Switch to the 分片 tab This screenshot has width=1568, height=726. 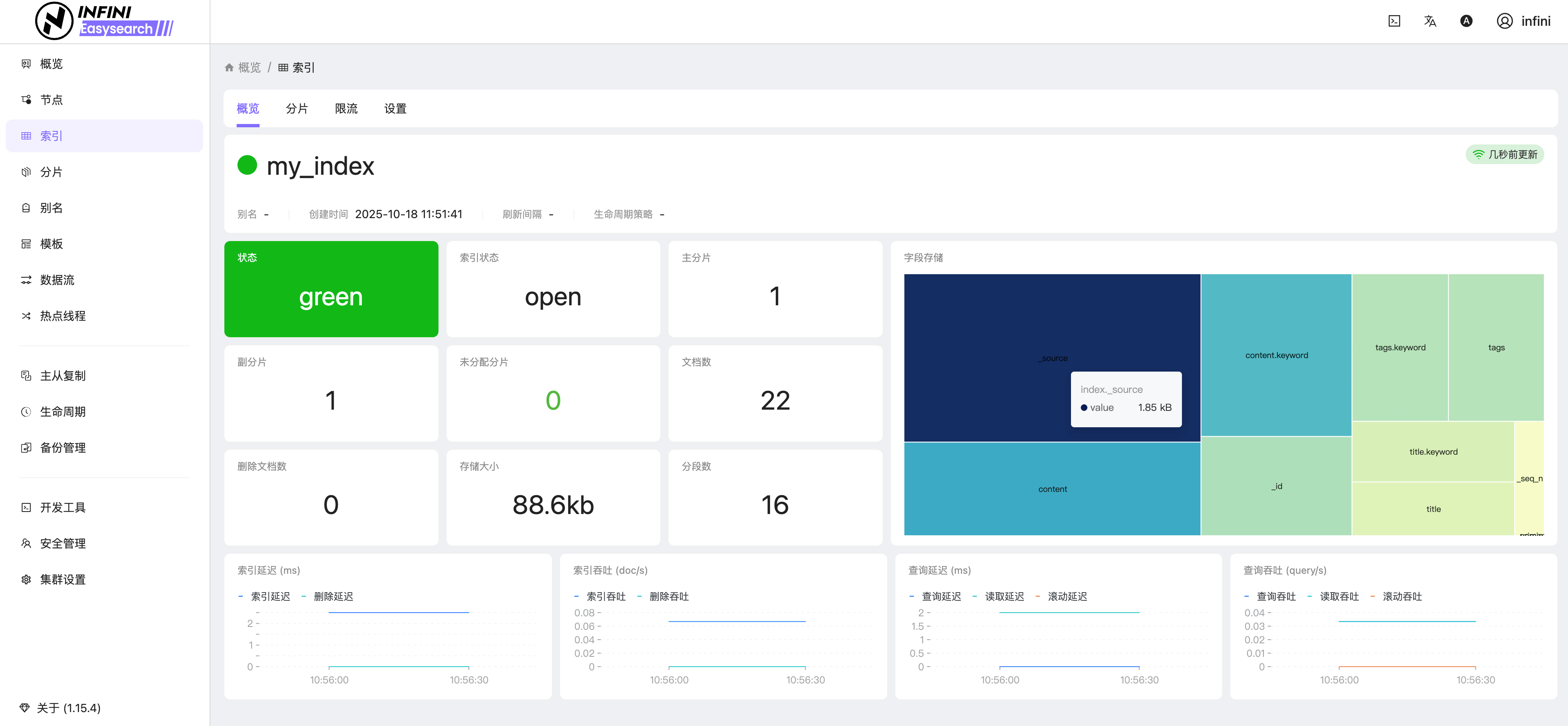[296, 108]
